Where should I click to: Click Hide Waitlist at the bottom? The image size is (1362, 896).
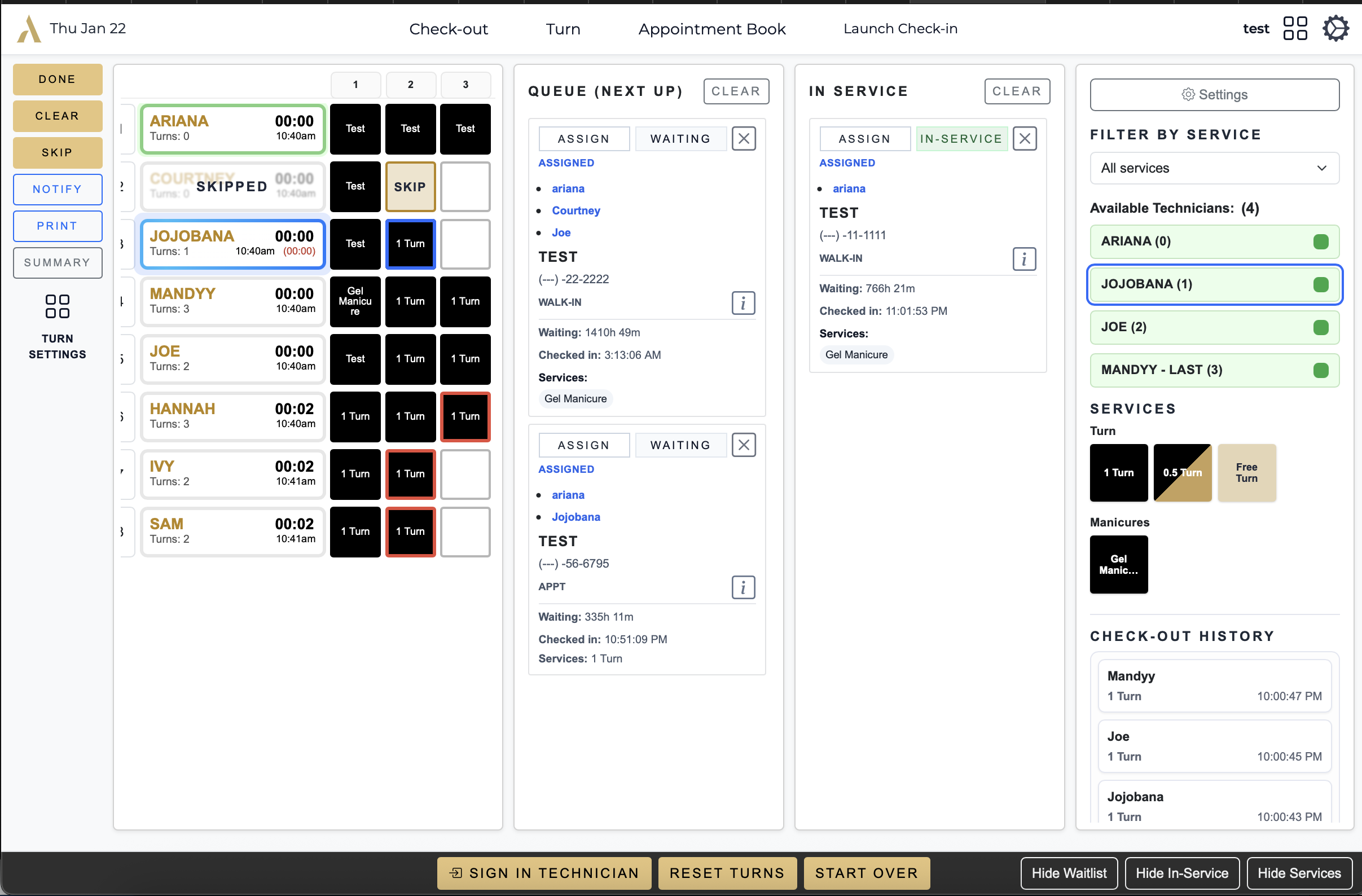click(x=1069, y=873)
